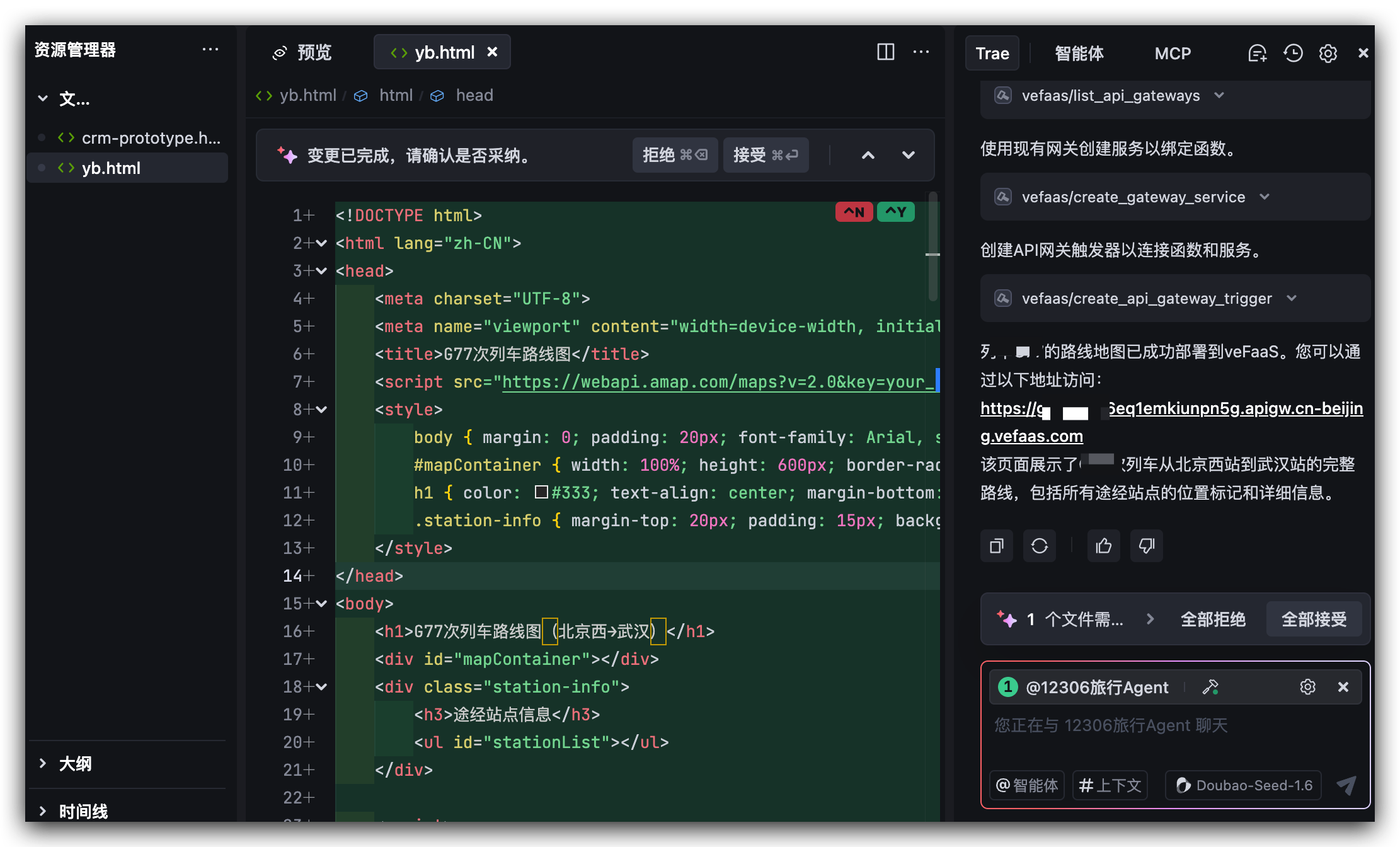The width and height of the screenshot is (1400, 847).
Task: Click the send message arrow icon
Action: (x=1346, y=785)
